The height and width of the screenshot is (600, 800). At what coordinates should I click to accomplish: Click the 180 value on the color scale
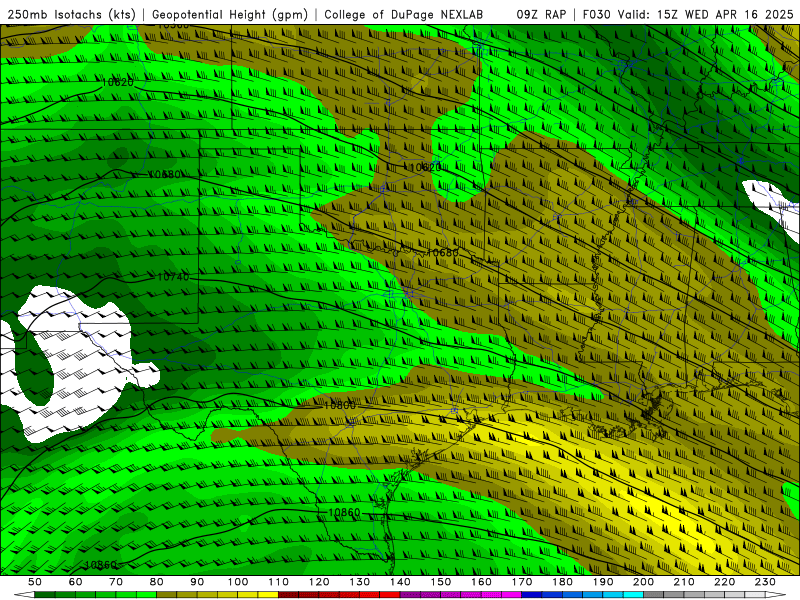562,582
